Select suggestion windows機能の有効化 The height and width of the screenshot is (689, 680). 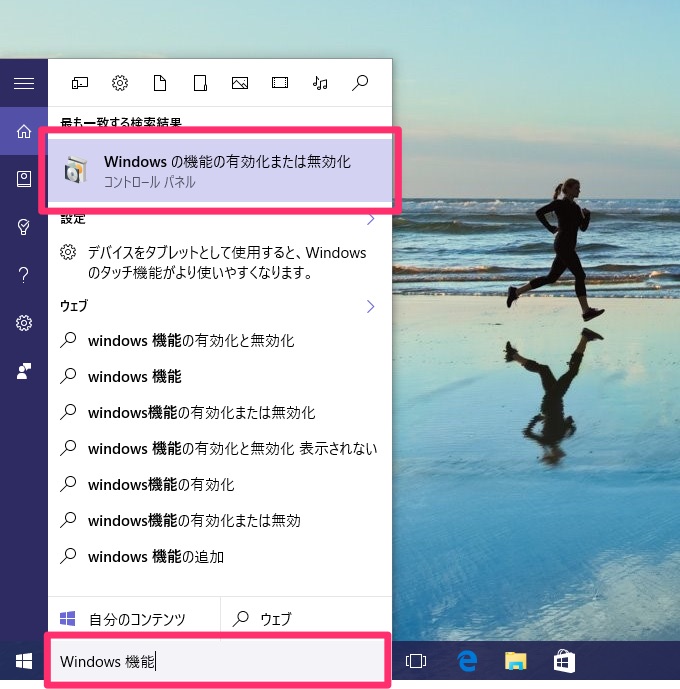click(x=220, y=485)
